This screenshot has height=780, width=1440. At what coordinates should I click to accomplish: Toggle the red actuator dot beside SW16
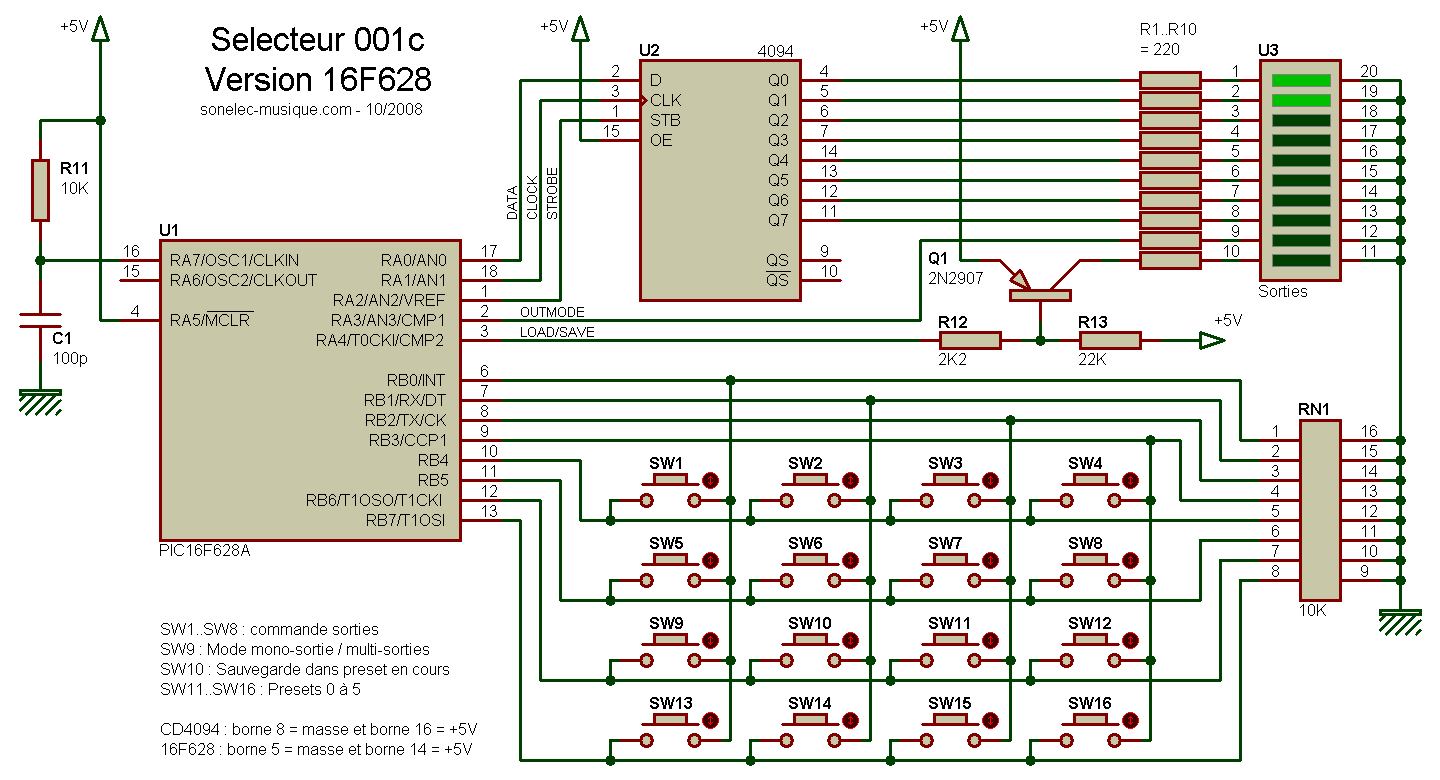coord(1131,720)
